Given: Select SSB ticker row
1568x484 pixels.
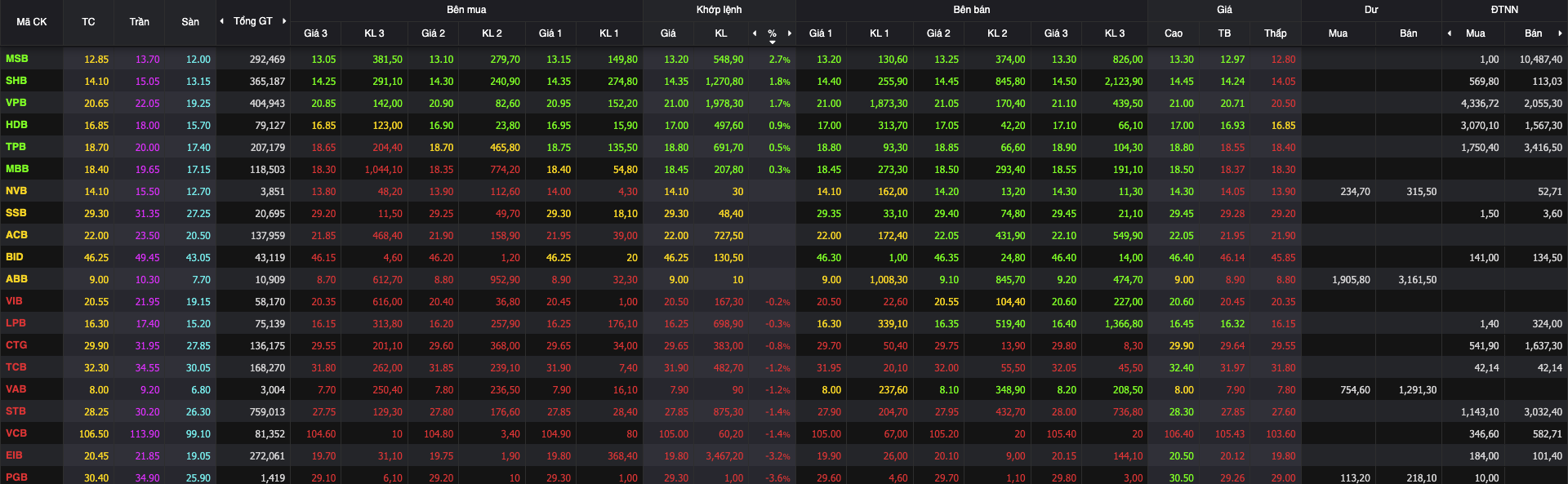Looking at the screenshot, I should pos(16,213).
